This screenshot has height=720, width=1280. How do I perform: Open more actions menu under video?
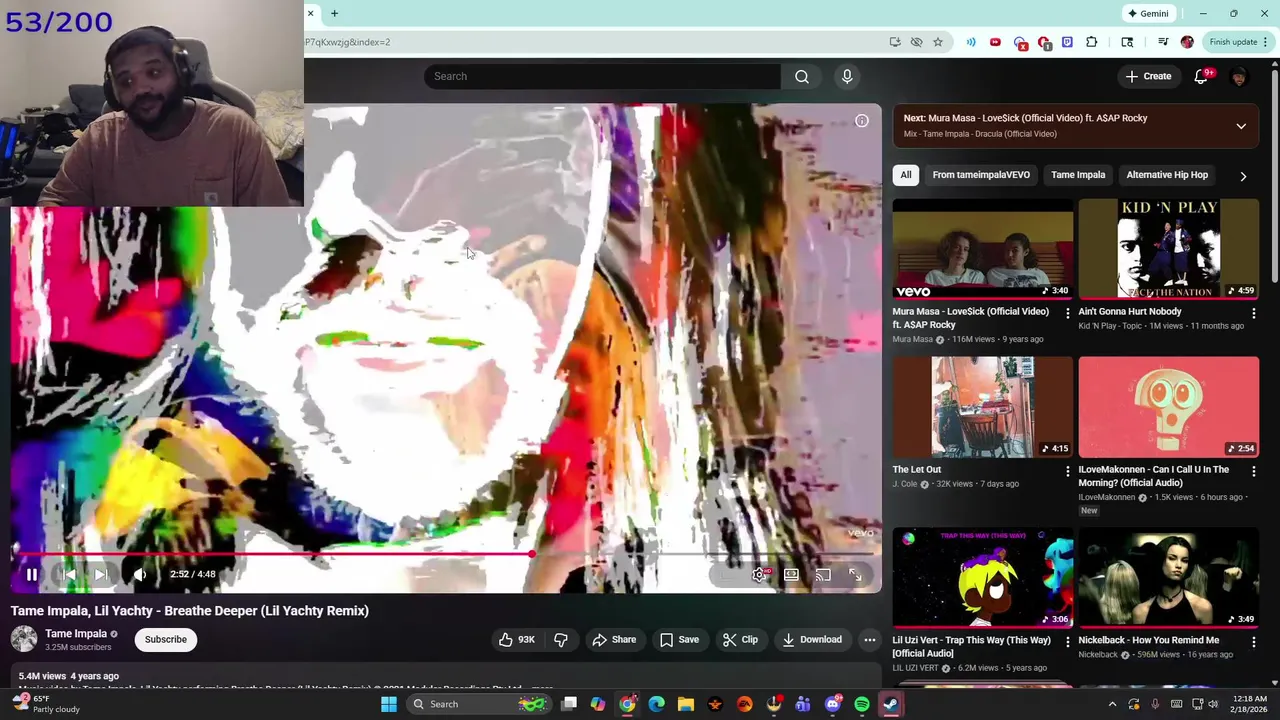[x=869, y=640]
